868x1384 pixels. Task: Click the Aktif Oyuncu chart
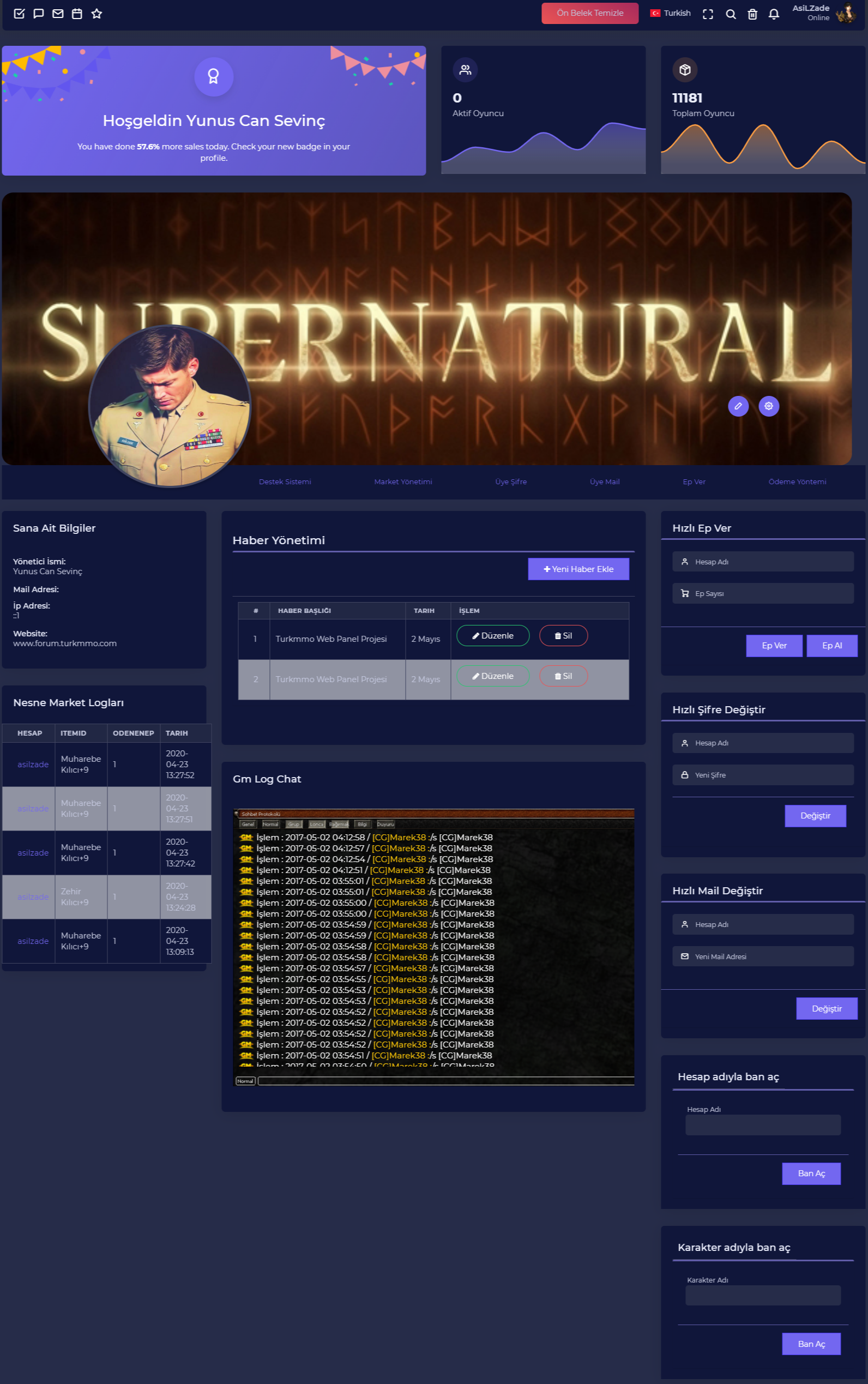543,148
